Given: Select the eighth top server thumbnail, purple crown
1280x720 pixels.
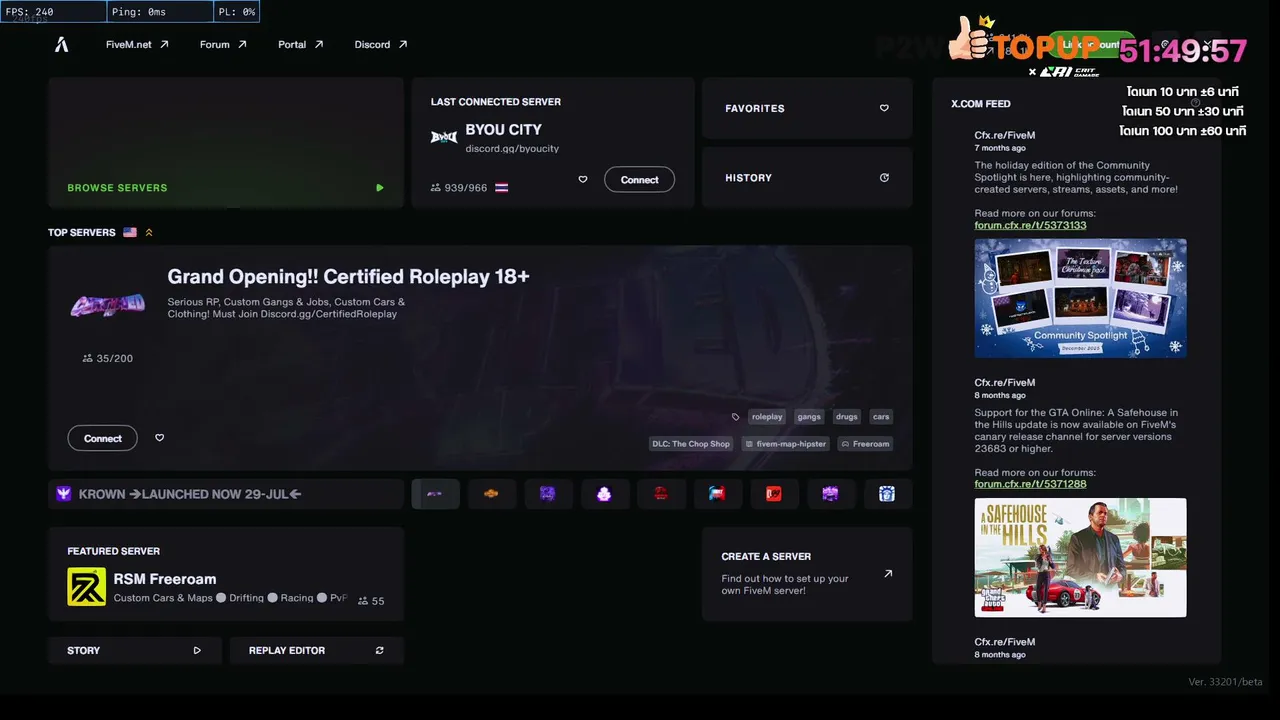Looking at the screenshot, I should [x=830, y=494].
